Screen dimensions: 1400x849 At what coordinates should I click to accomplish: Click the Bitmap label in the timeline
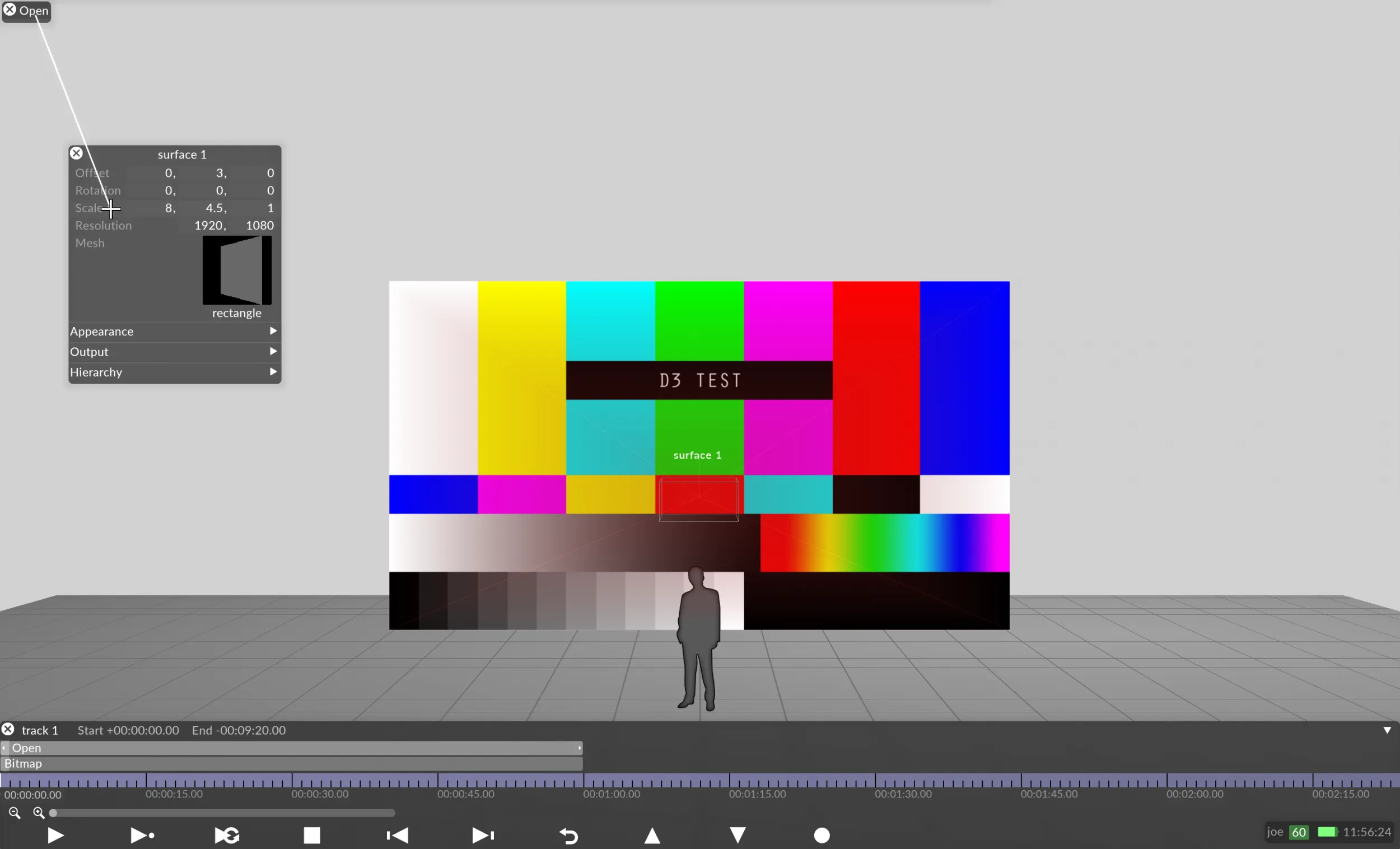22,762
